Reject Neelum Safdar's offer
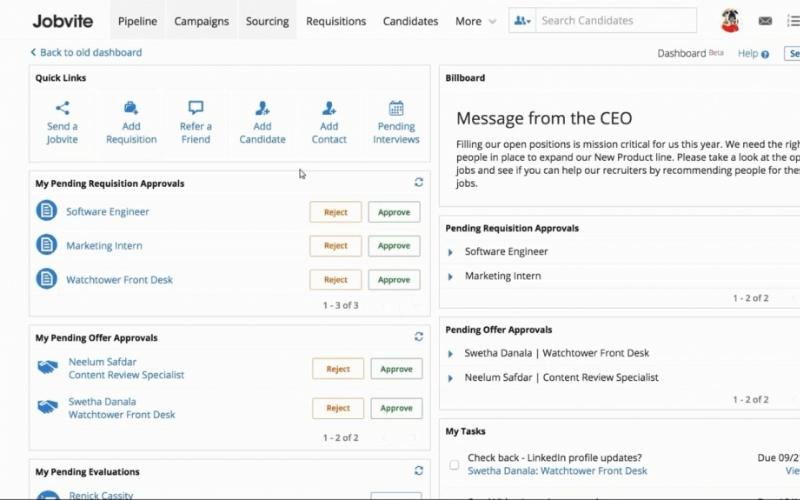 pyautogui.click(x=338, y=369)
